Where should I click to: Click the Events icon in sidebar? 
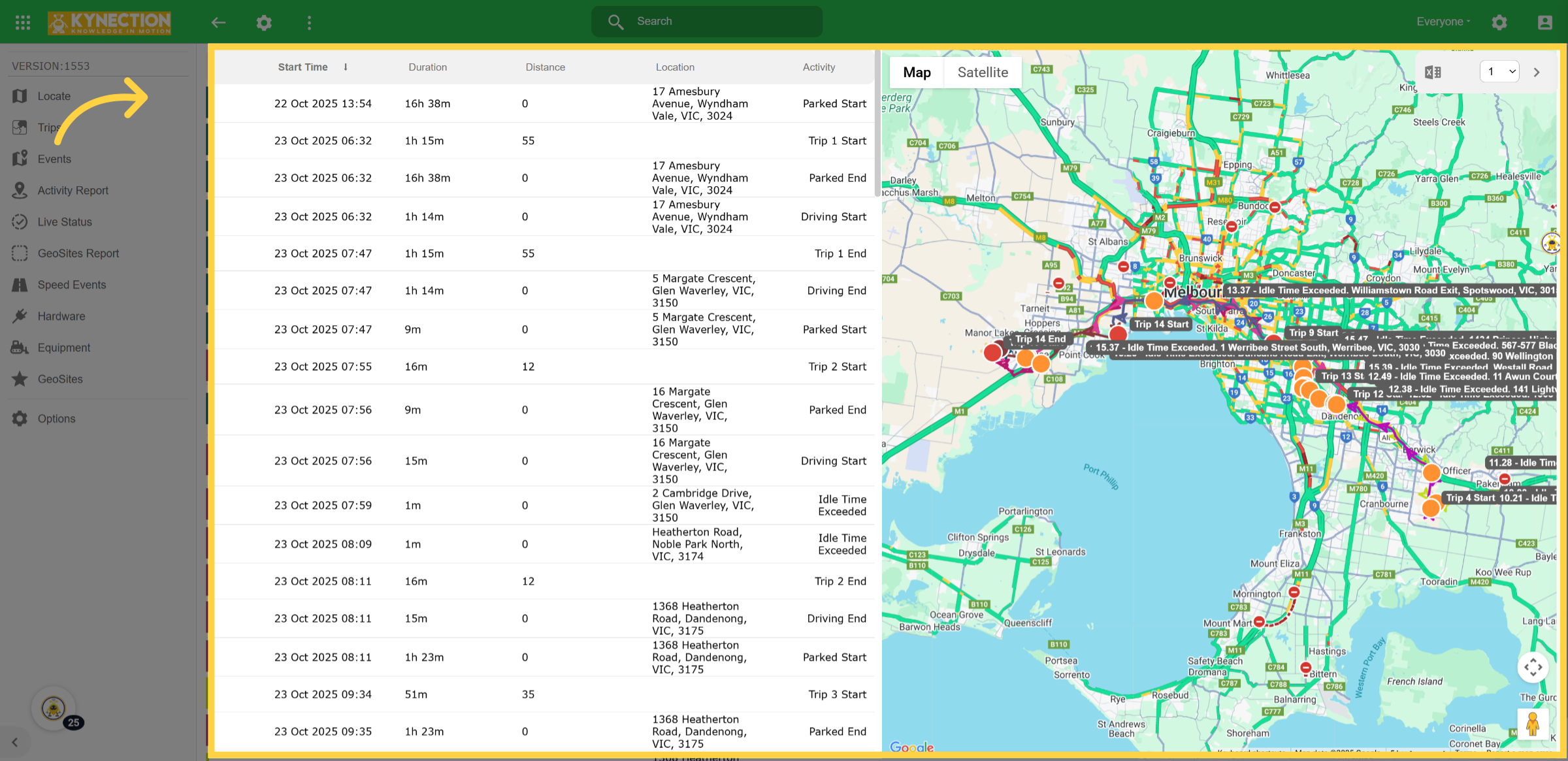[20, 159]
